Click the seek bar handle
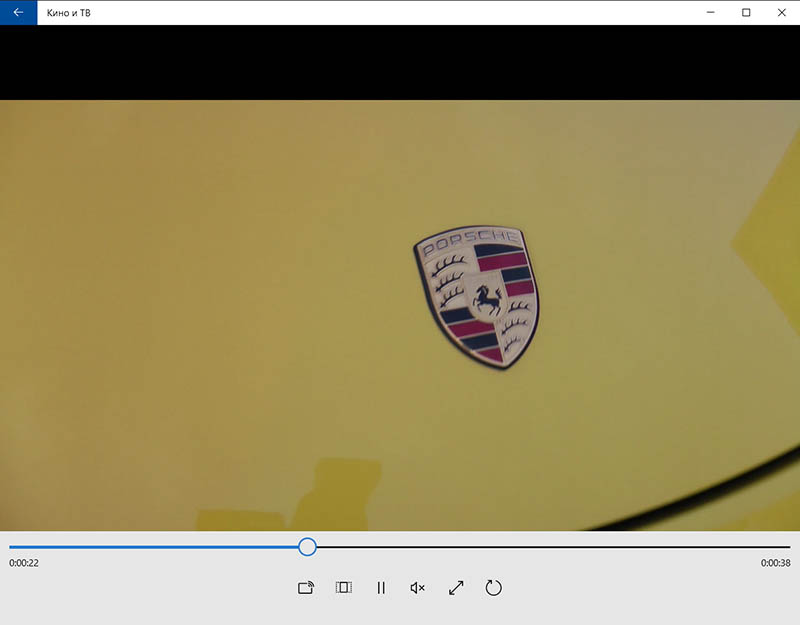The image size is (800, 625). tap(307, 547)
